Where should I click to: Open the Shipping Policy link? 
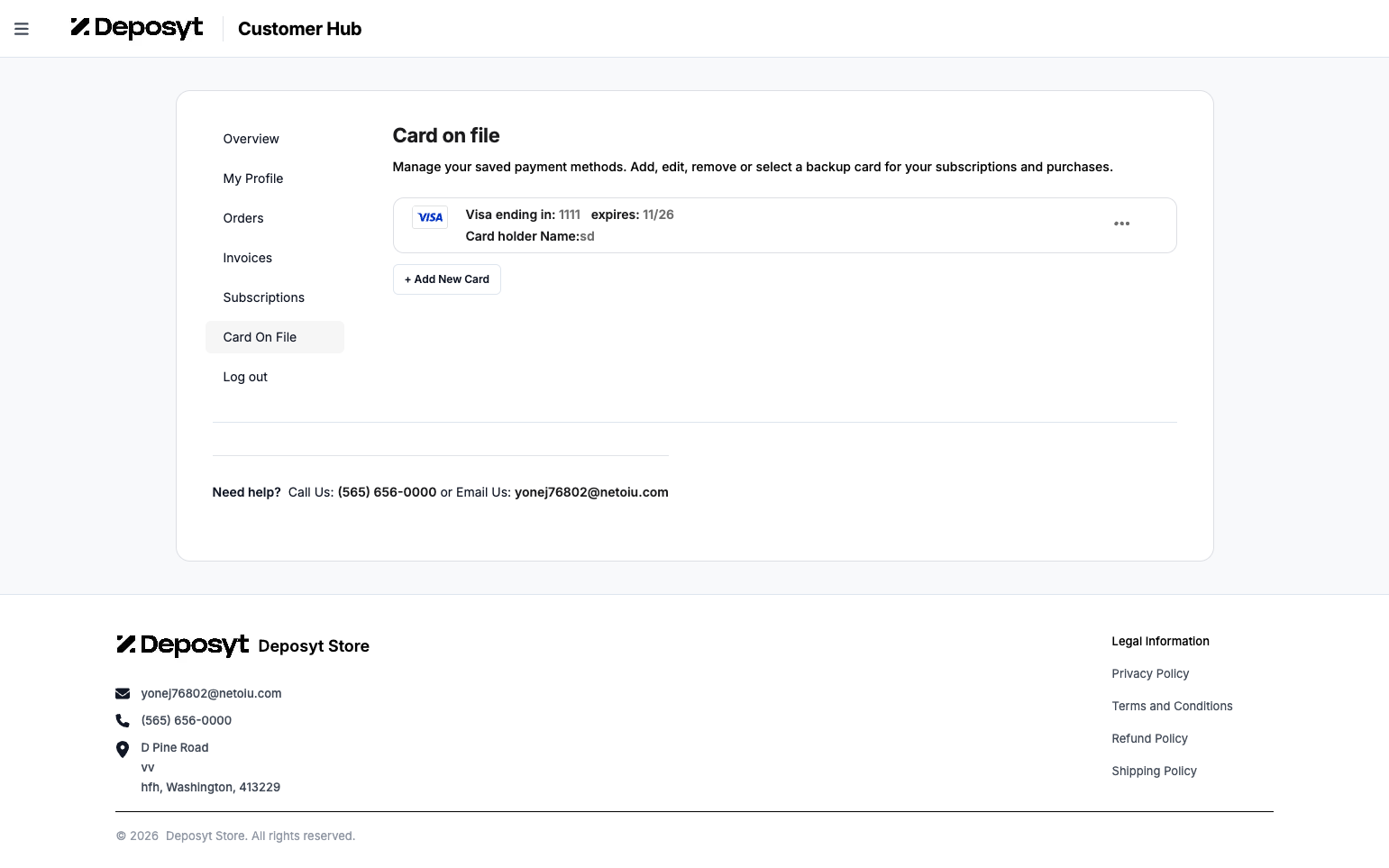click(x=1154, y=771)
